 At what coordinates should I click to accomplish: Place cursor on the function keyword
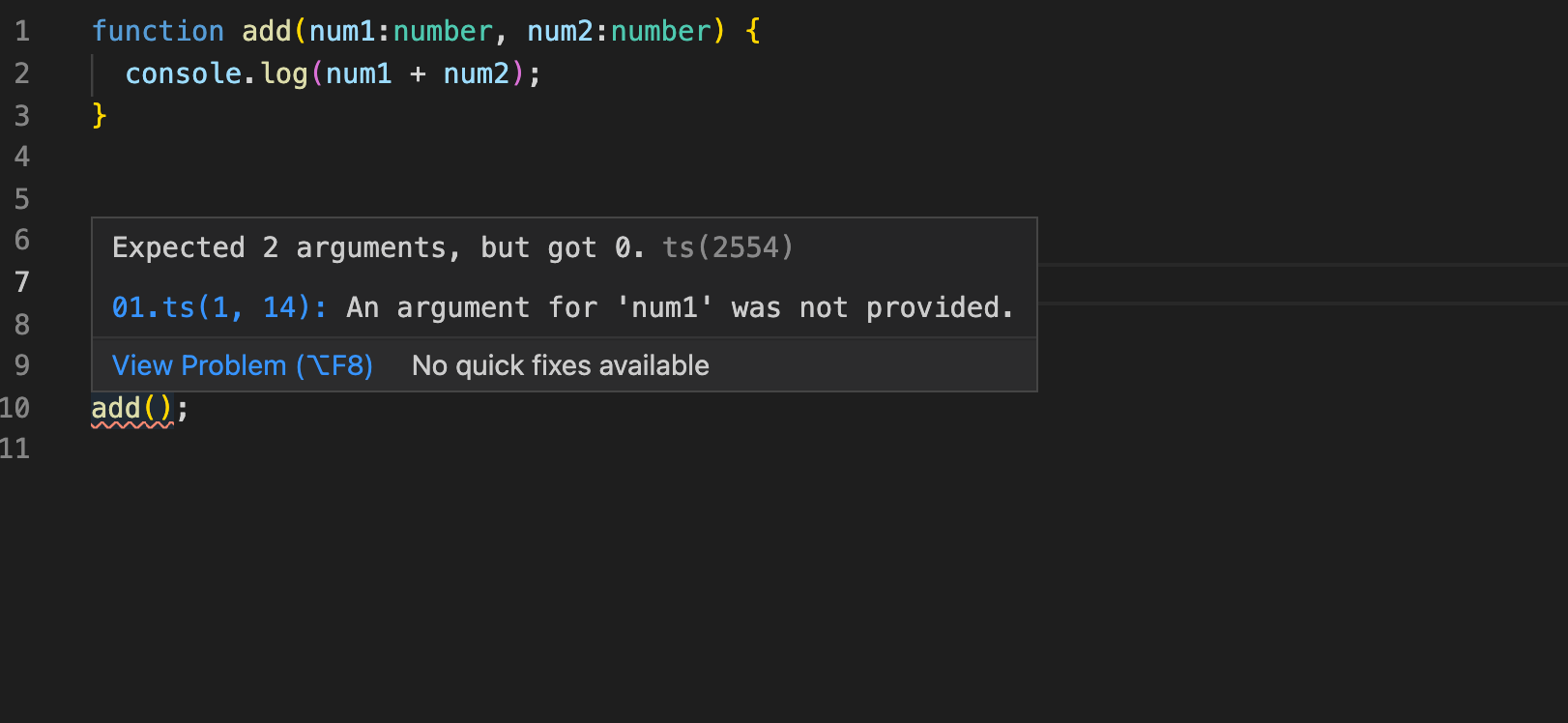point(158,30)
